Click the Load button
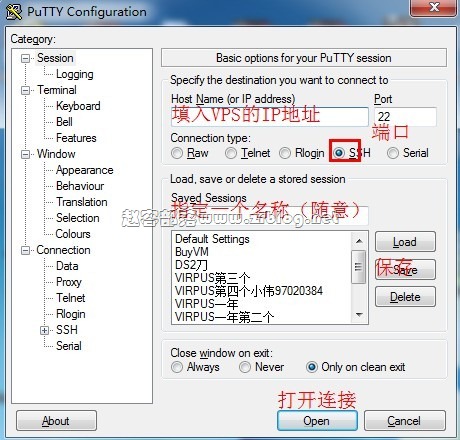The height and width of the screenshot is (440, 460). pyautogui.click(x=405, y=242)
